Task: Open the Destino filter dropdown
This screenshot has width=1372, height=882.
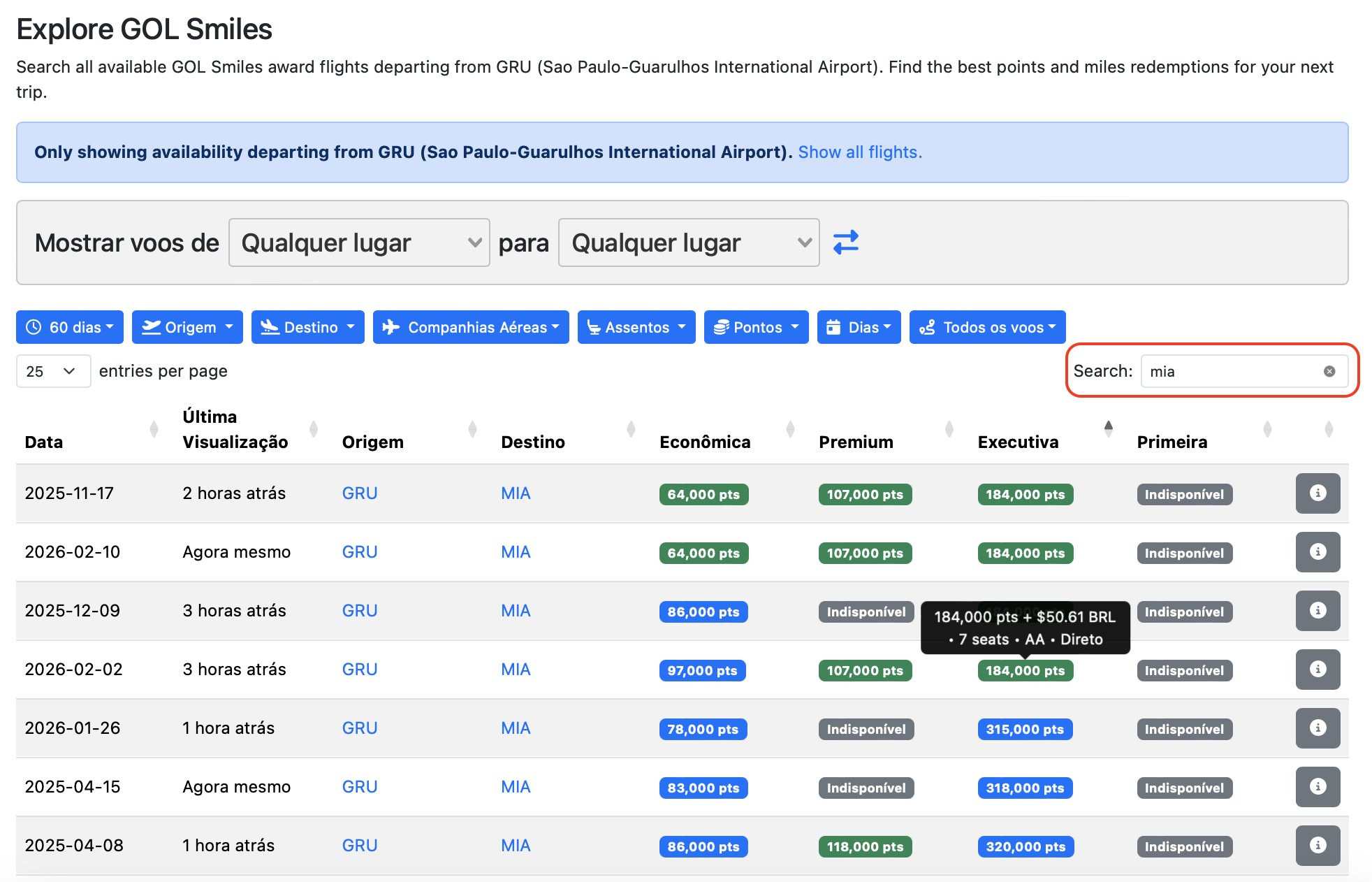Action: [x=308, y=327]
